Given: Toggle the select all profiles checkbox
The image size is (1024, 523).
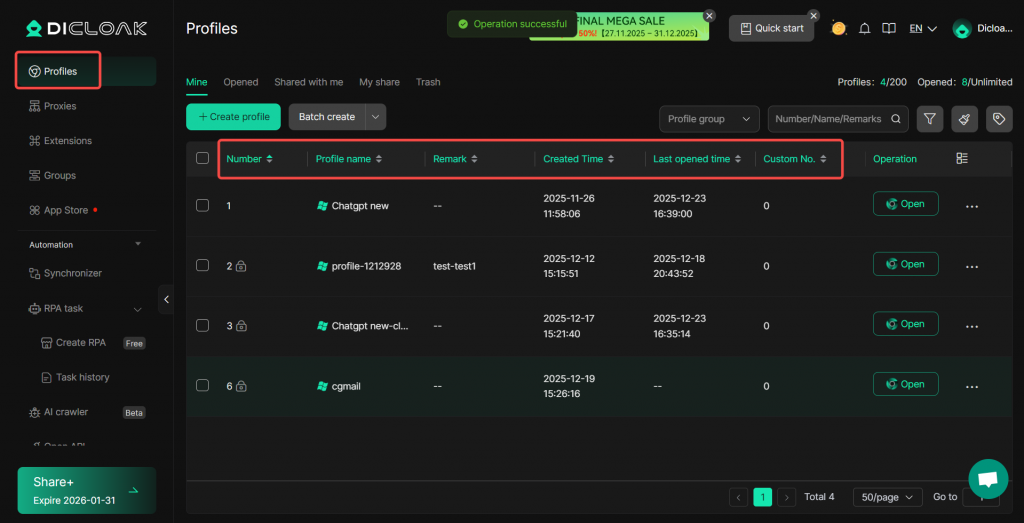Looking at the screenshot, I should (203, 158).
